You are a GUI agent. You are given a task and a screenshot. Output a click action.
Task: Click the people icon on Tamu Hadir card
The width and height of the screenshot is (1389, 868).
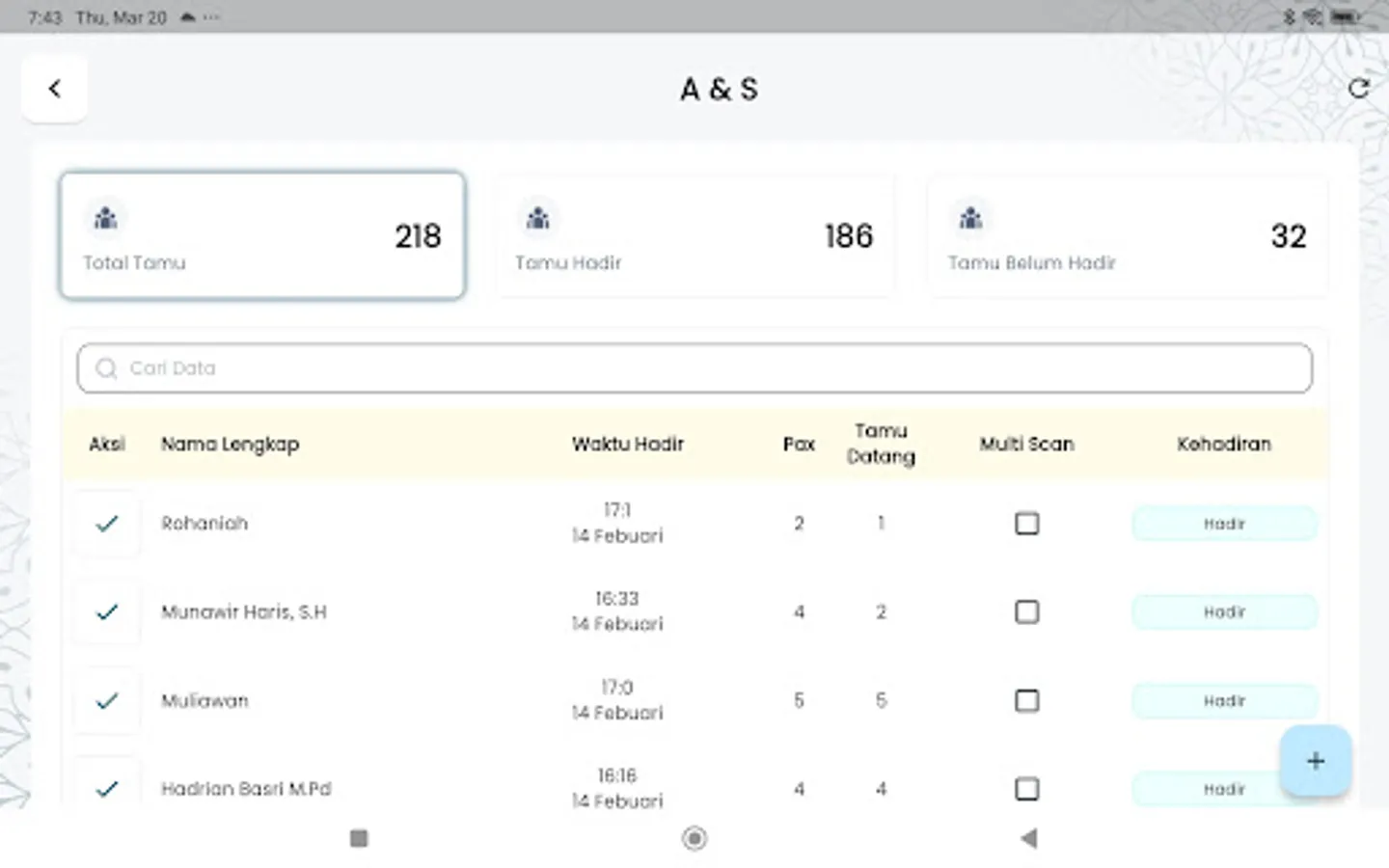tap(538, 217)
